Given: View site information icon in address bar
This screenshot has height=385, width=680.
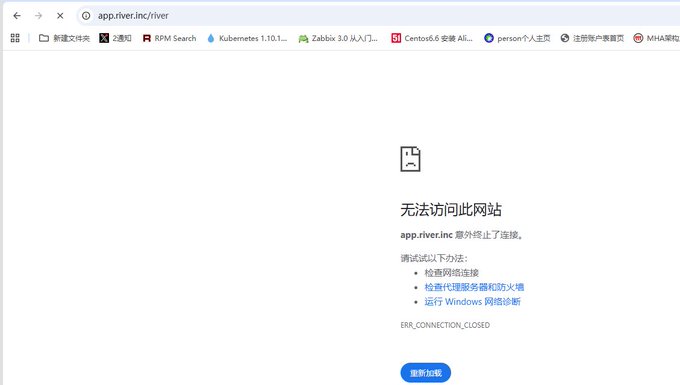Looking at the screenshot, I should point(86,16).
